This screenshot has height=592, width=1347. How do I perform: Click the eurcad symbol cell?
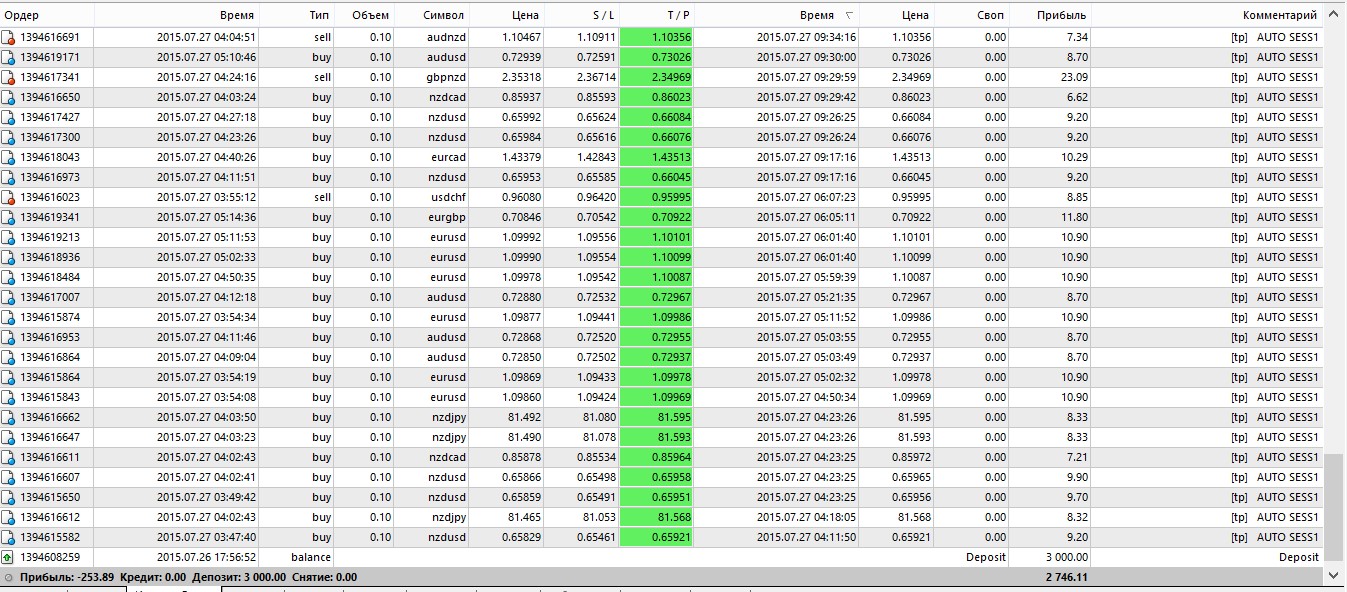tap(448, 157)
